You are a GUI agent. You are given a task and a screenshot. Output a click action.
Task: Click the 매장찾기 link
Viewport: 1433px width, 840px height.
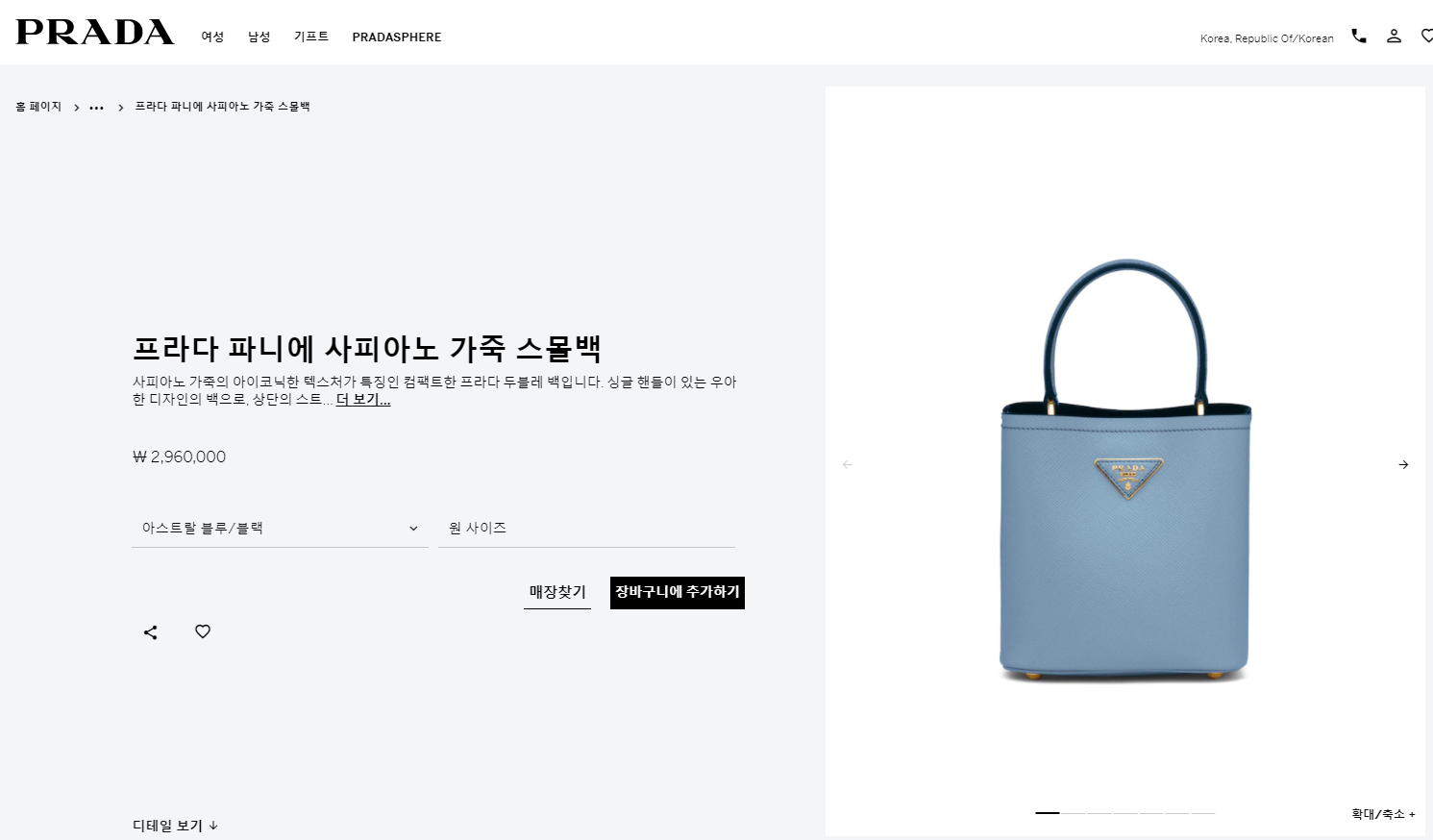pyautogui.click(x=557, y=592)
